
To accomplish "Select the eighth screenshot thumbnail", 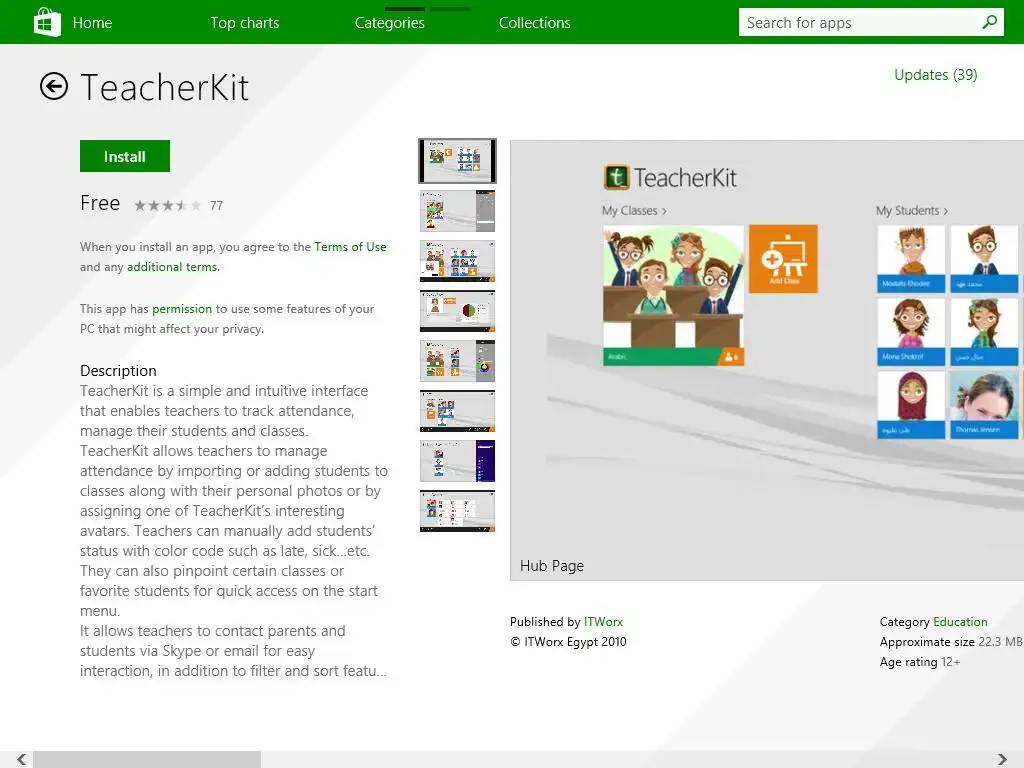I will click(x=457, y=511).
